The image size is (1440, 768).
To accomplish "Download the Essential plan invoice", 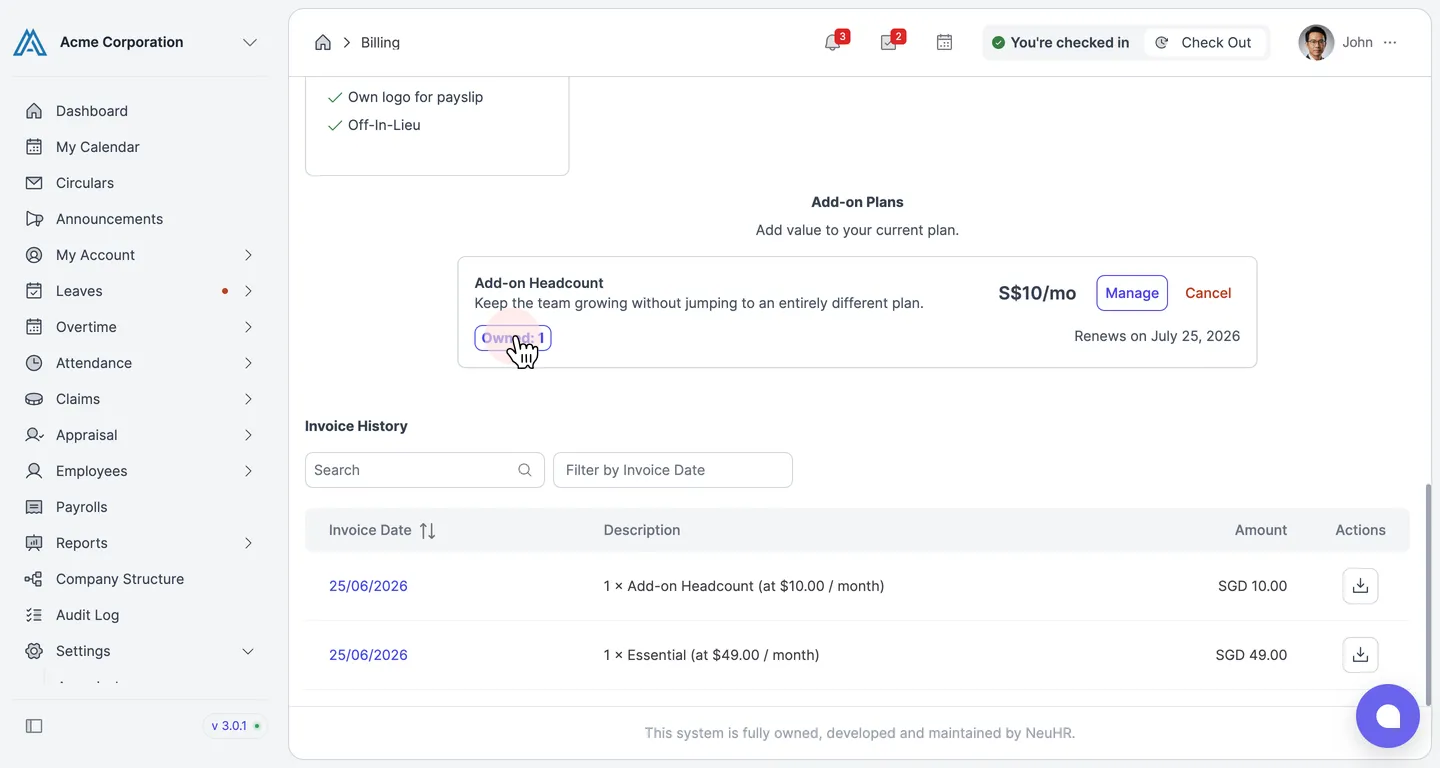I will pos(1360,655).
